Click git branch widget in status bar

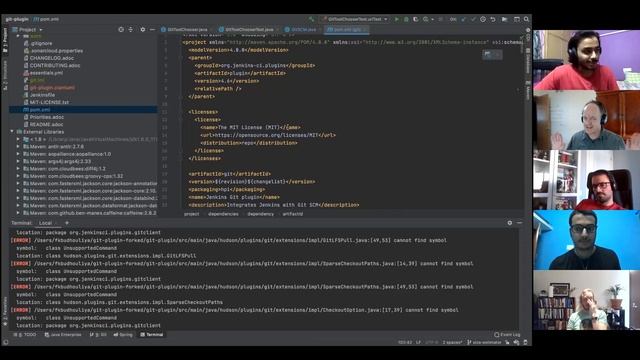pos(484,342)
